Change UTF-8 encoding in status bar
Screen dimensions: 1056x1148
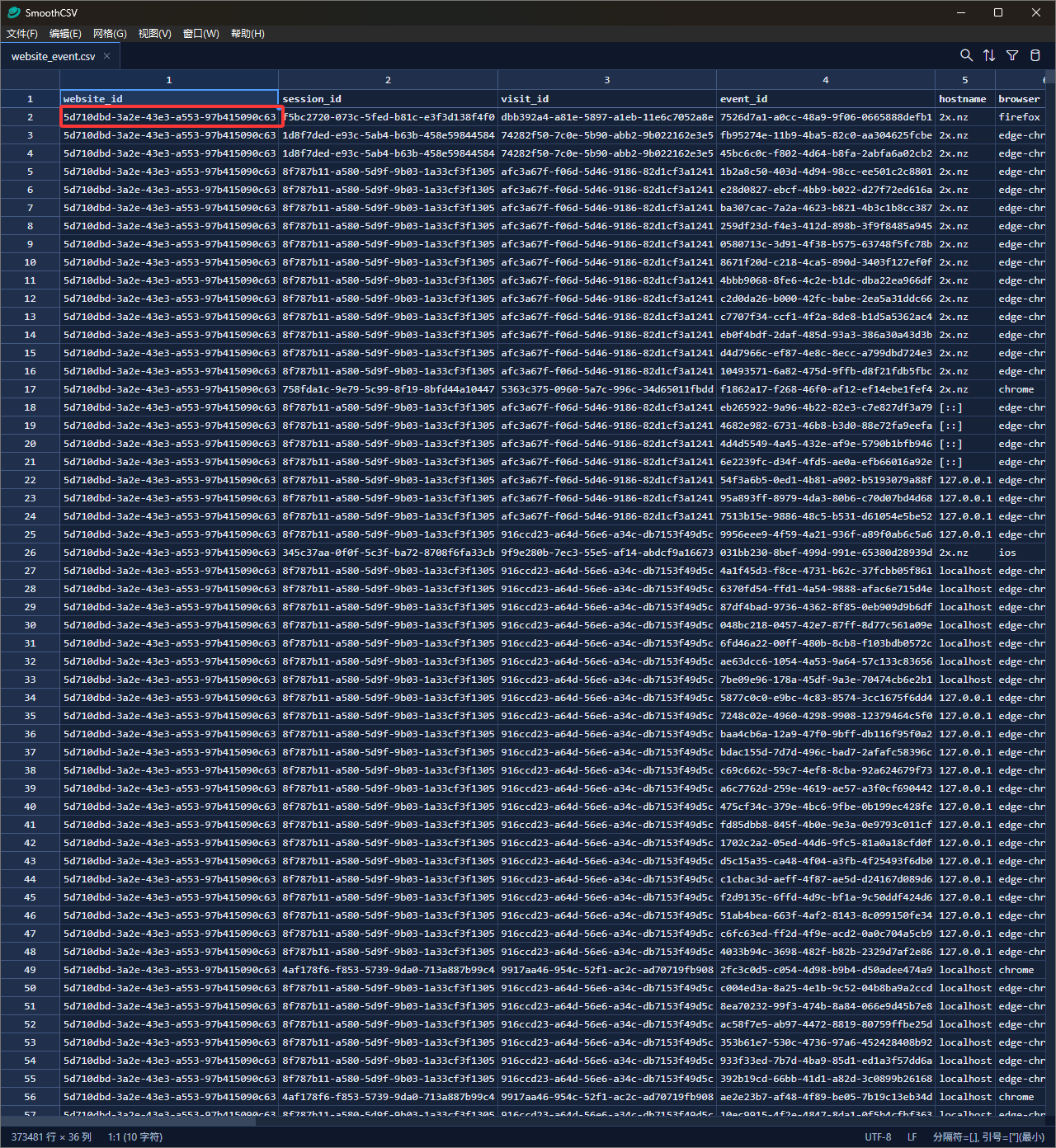pos(878,1136)
